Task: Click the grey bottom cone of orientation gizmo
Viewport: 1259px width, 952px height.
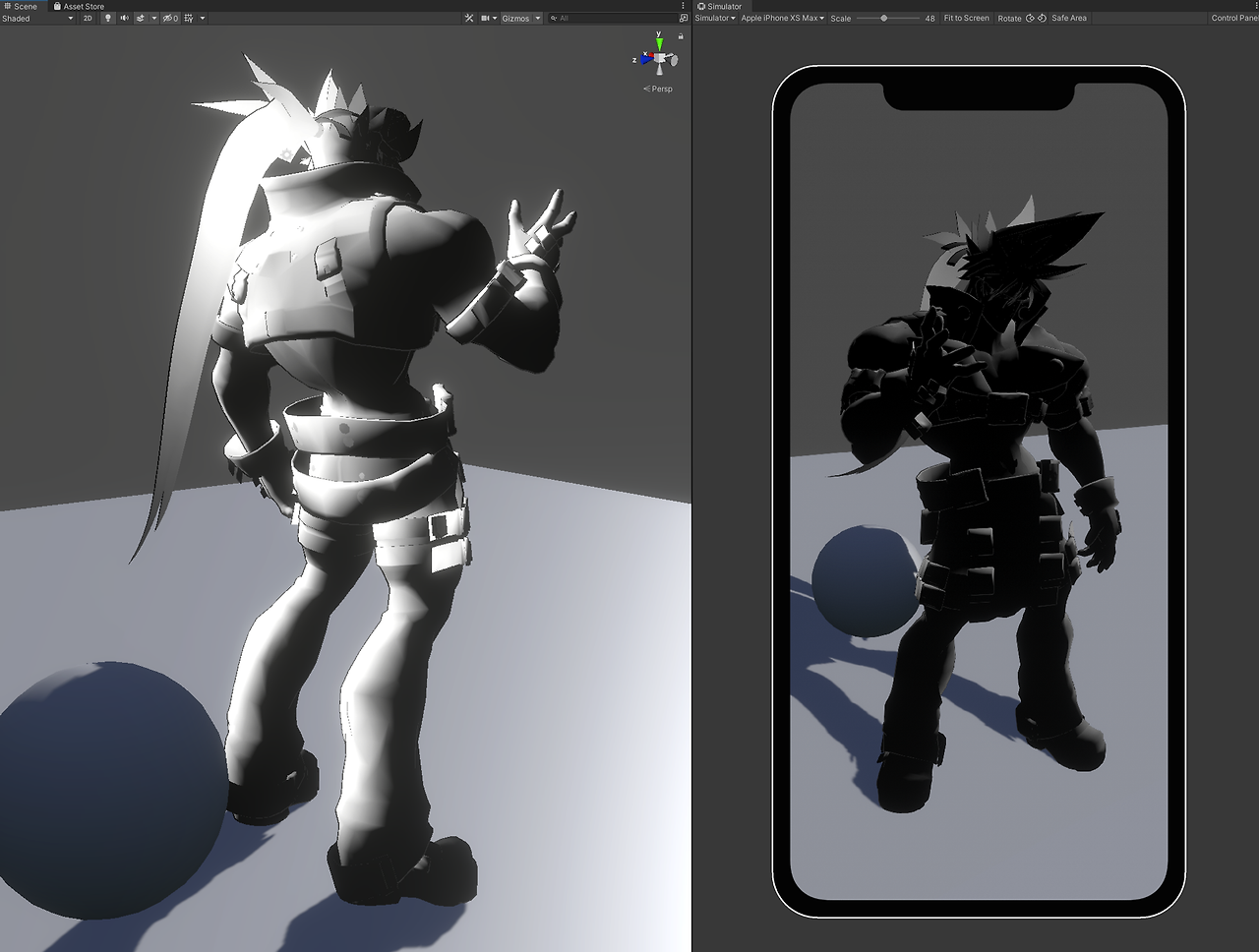Action: pyautogui.click(x=660, y=69)
